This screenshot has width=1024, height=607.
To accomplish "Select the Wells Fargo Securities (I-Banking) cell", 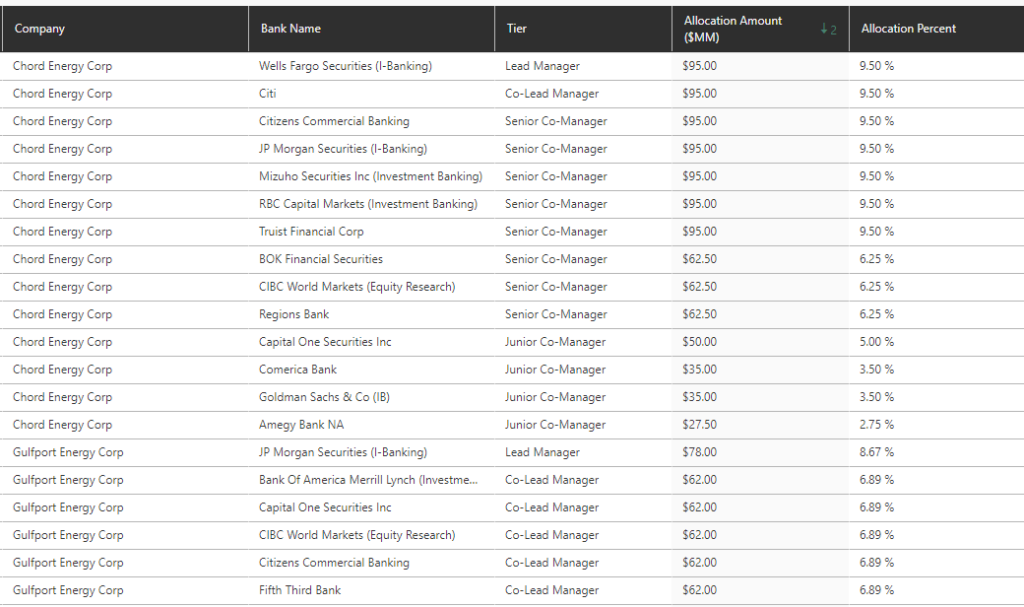I will tap(345, 66).
